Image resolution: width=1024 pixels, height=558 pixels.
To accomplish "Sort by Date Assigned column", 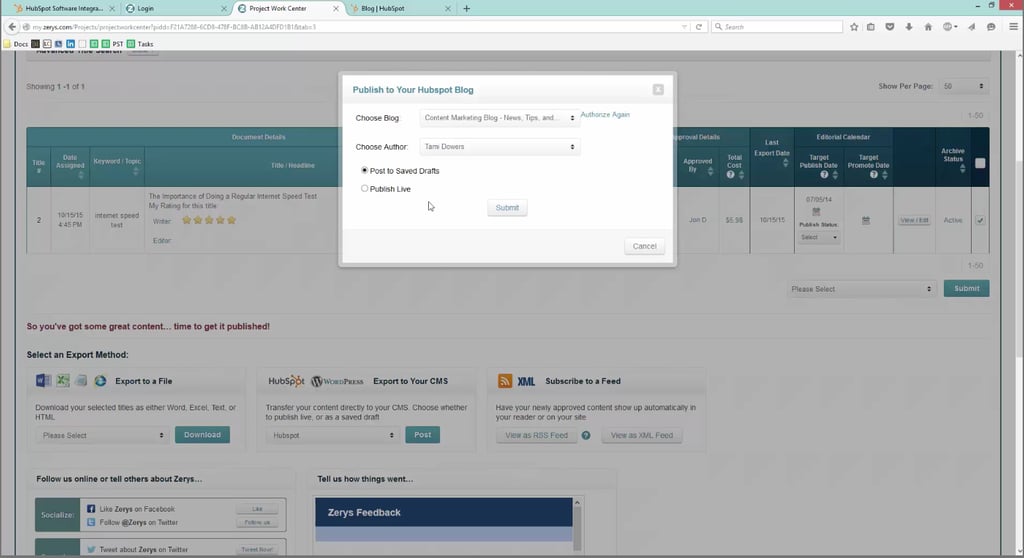I will pos(81,175).
